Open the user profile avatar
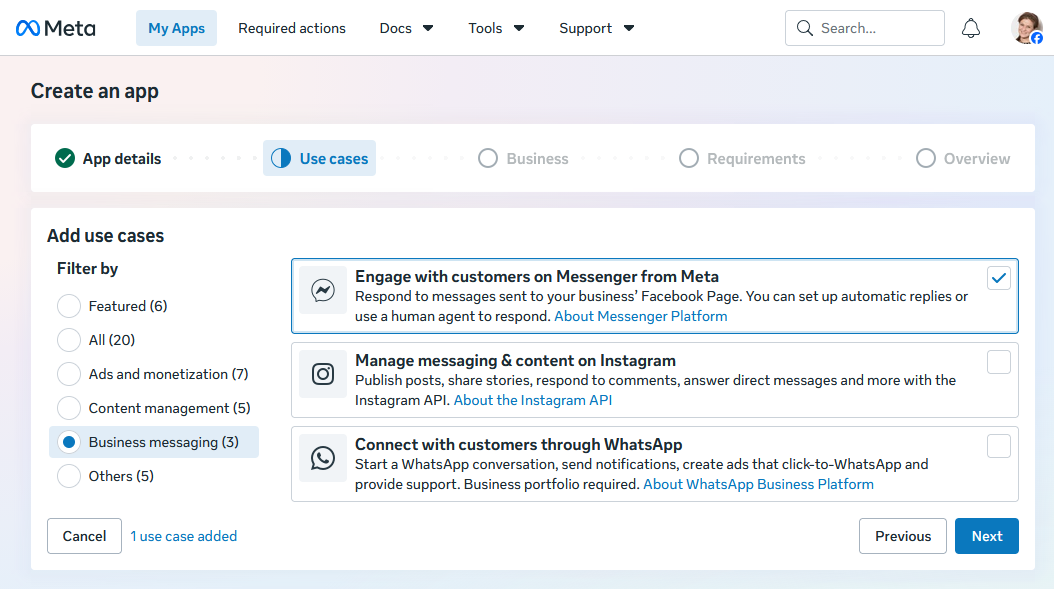The height and width of the screenshot is (589, 1054). pos(1026,28)
